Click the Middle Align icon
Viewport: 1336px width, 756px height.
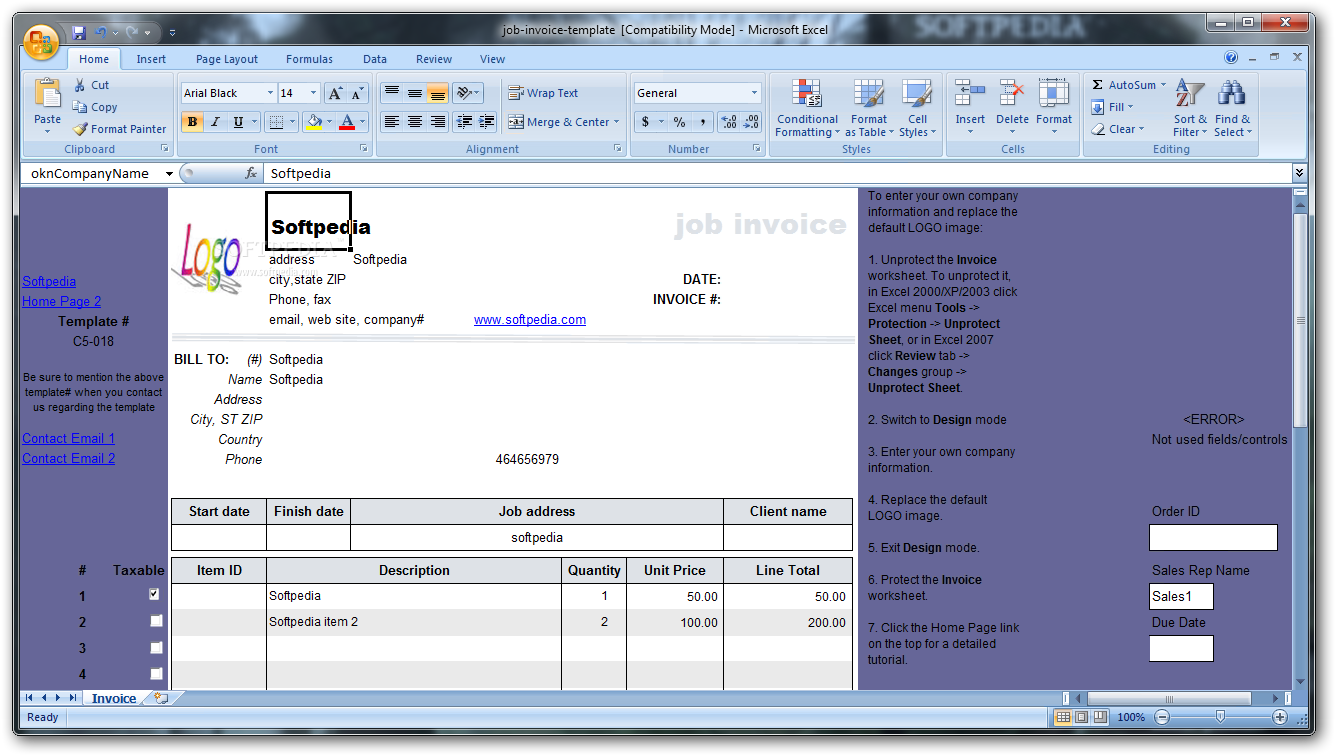(414, 93)
